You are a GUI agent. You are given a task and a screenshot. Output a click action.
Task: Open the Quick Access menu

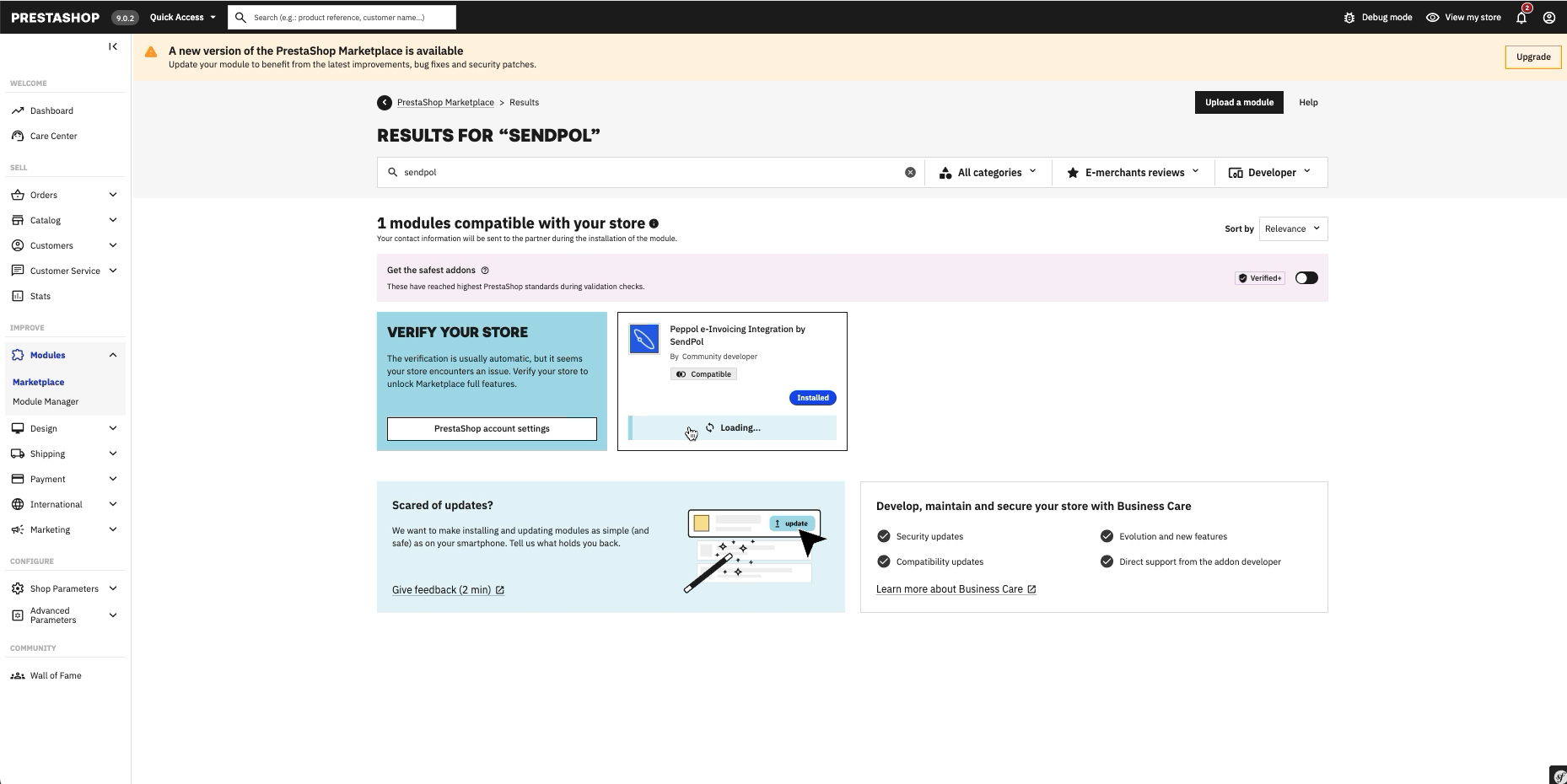coord(182,17)
